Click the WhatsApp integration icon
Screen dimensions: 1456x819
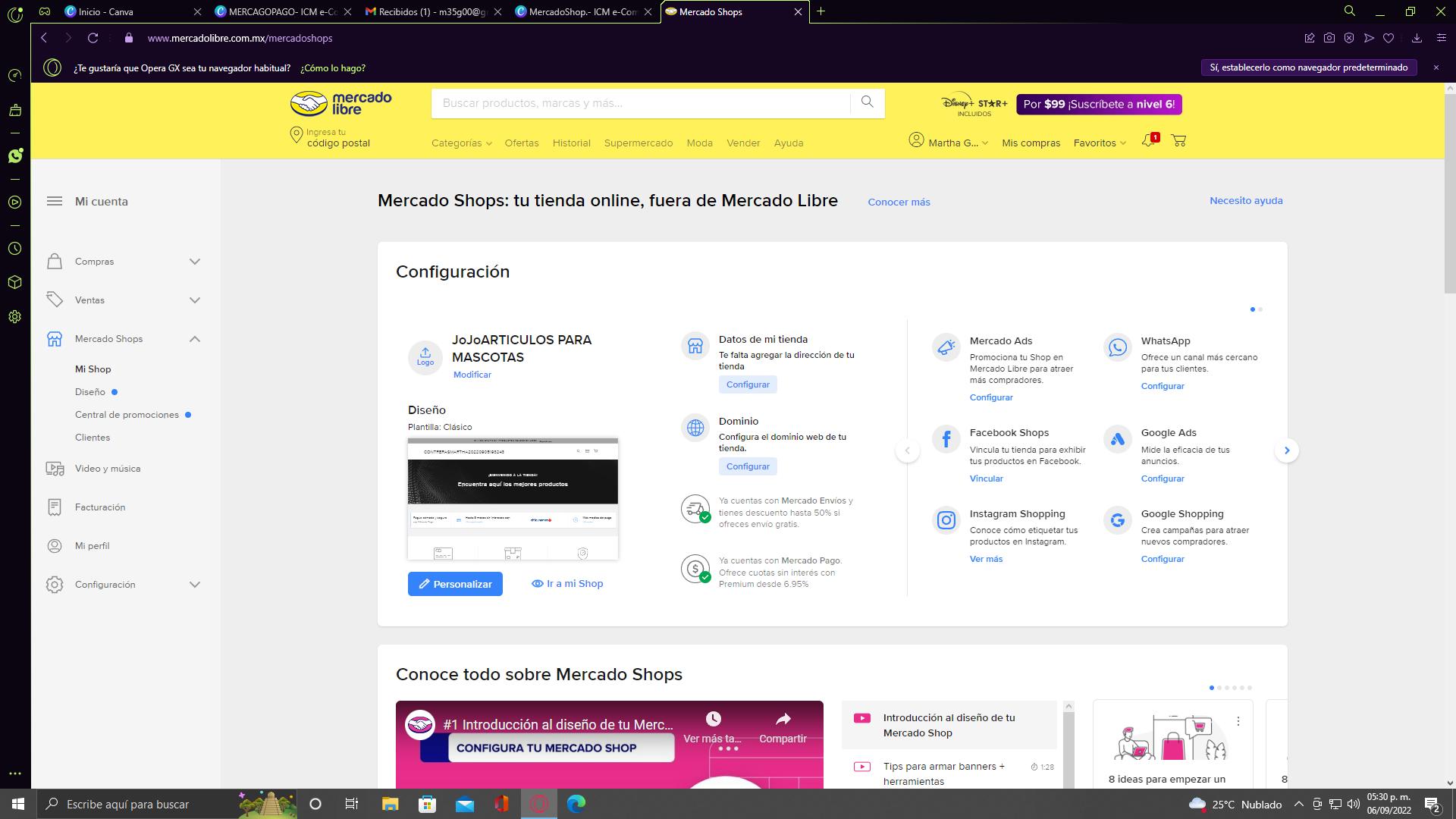coord(1117,347)
